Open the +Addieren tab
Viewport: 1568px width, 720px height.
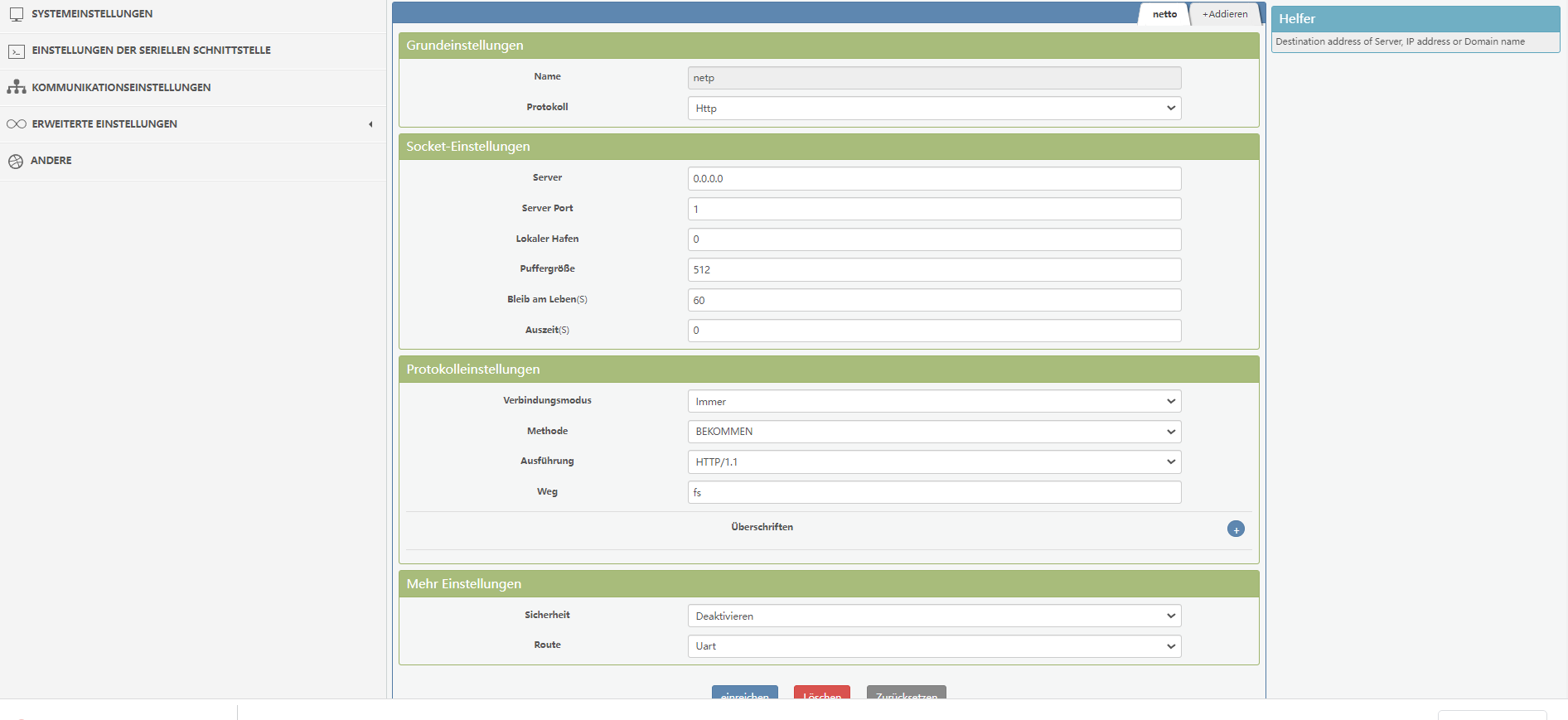(1224, 14)
